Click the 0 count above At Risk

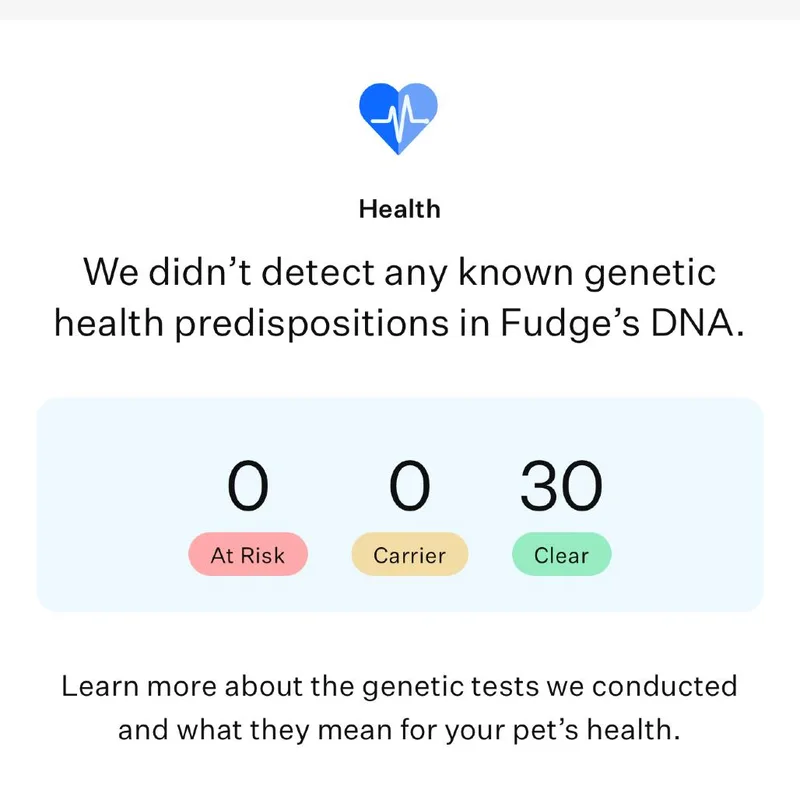coord(248,485)
